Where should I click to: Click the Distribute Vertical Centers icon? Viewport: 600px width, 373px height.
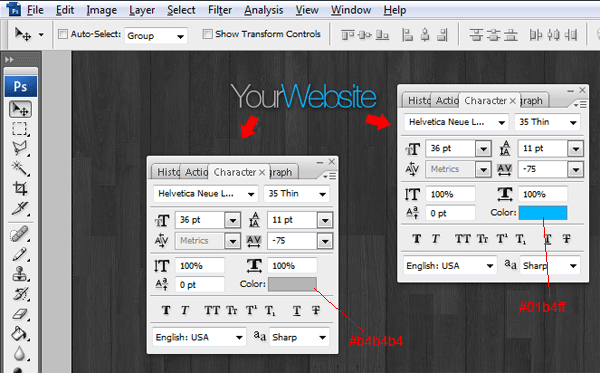coord(493,35)
